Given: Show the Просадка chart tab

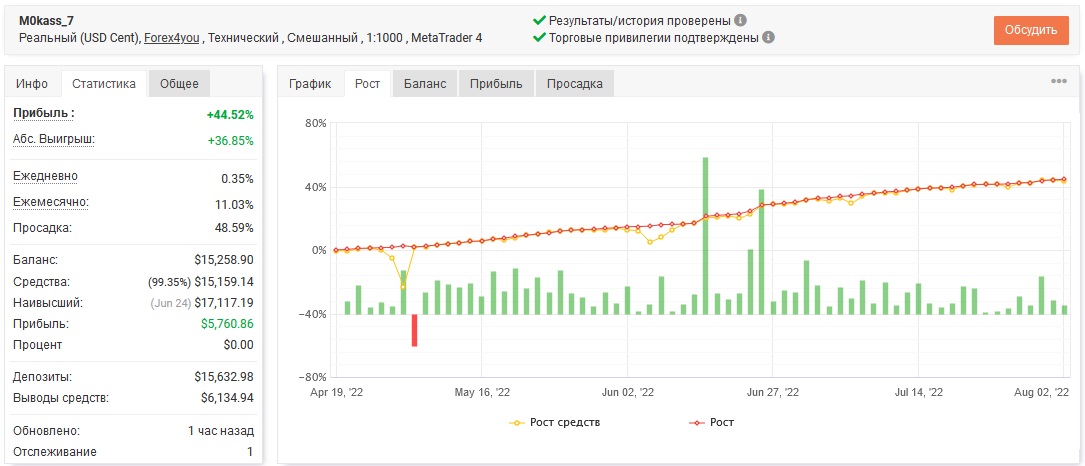Looking at the screenshot, I should point(574,84).
